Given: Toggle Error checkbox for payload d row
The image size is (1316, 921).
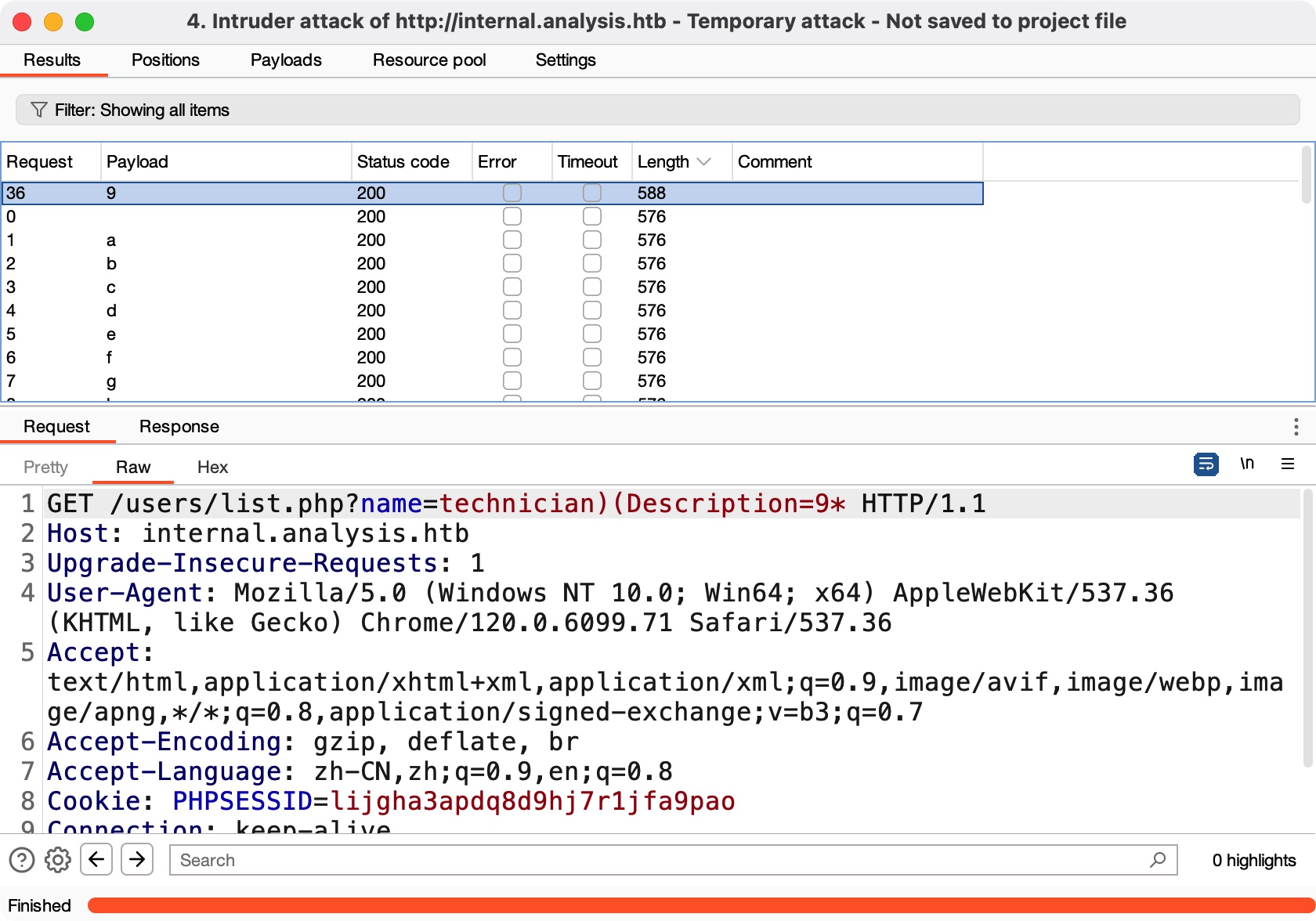Looking at the screenshot, I should (512, 310).
